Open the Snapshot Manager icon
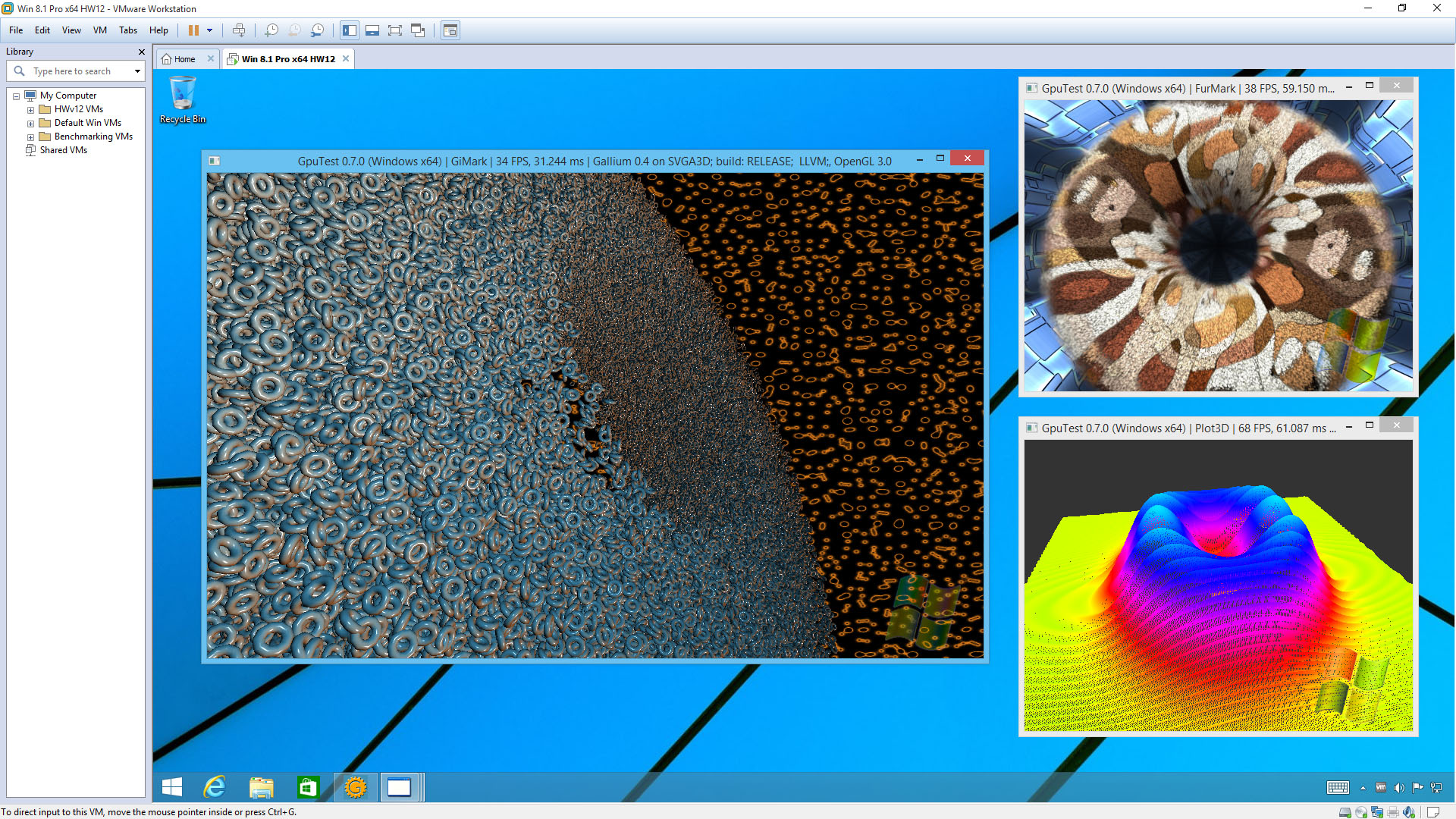The image size is (1456, 819). point(317,30)
